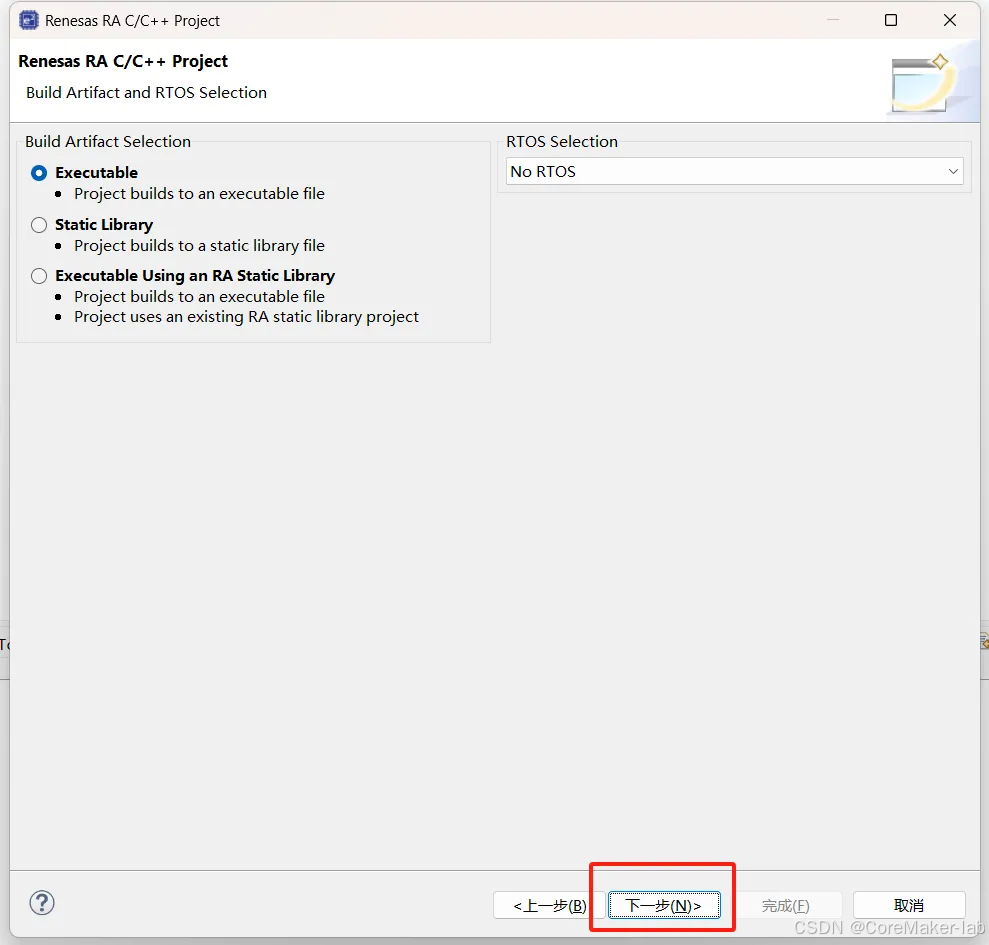Image resolution: width=989 pixels, height=945 pixels.
Task: Click the 'Build Artifact Selection' group label
Action: 108,141
